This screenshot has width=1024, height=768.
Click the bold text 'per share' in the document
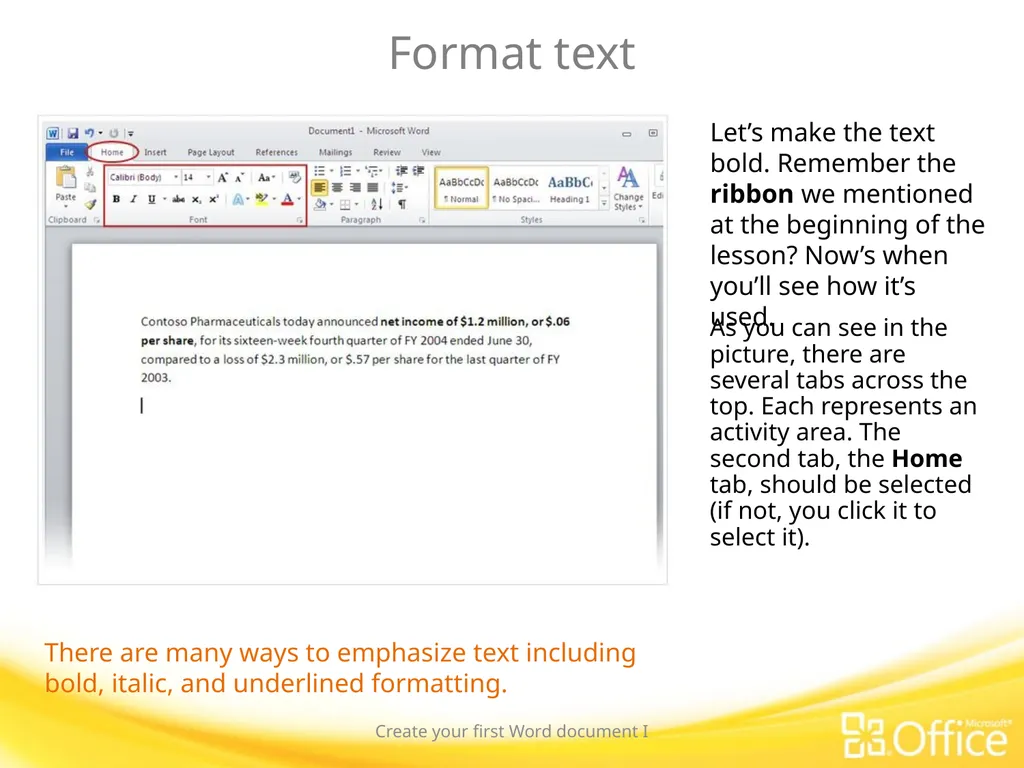click(167, 340)
